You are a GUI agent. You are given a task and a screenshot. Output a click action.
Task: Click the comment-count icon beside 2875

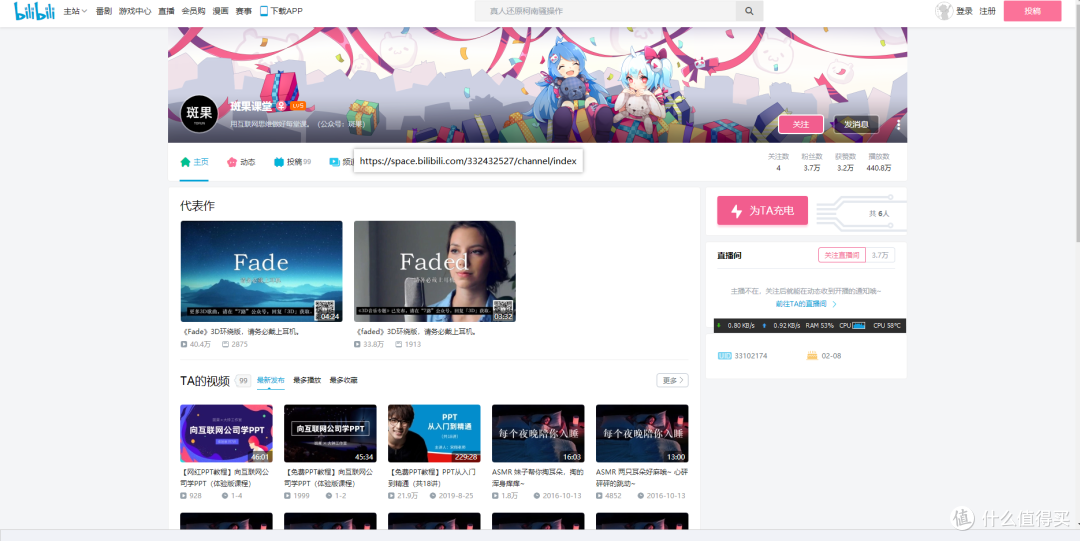[225, 344]
